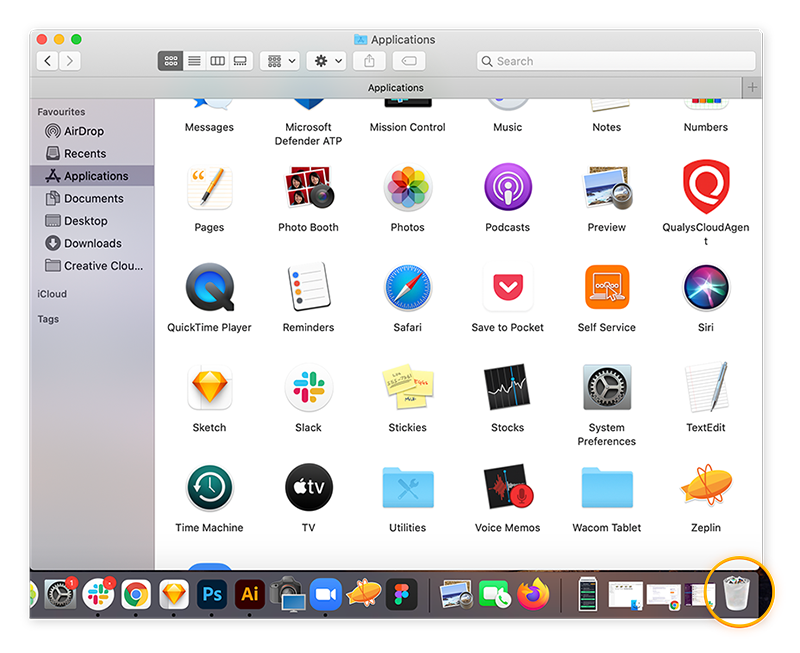Image resolution: width=800 pixels, height=653 pixels.
Task: Switch to column view
Action: pos(217,60)
